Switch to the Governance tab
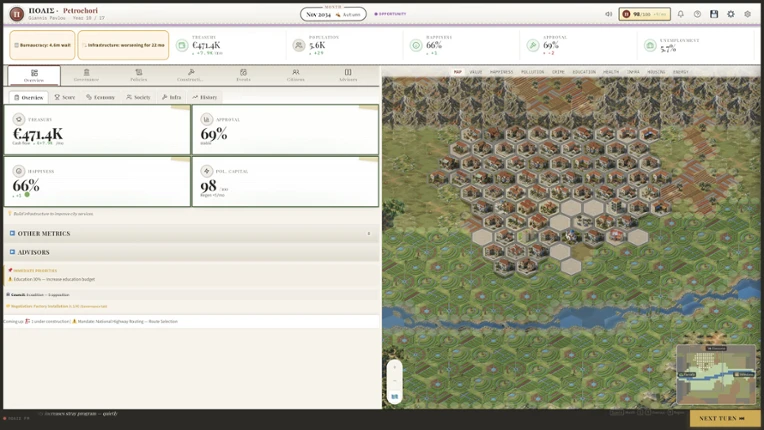This screenshot has width=764, height=430. pyautogui.click(x=86, y=75)
